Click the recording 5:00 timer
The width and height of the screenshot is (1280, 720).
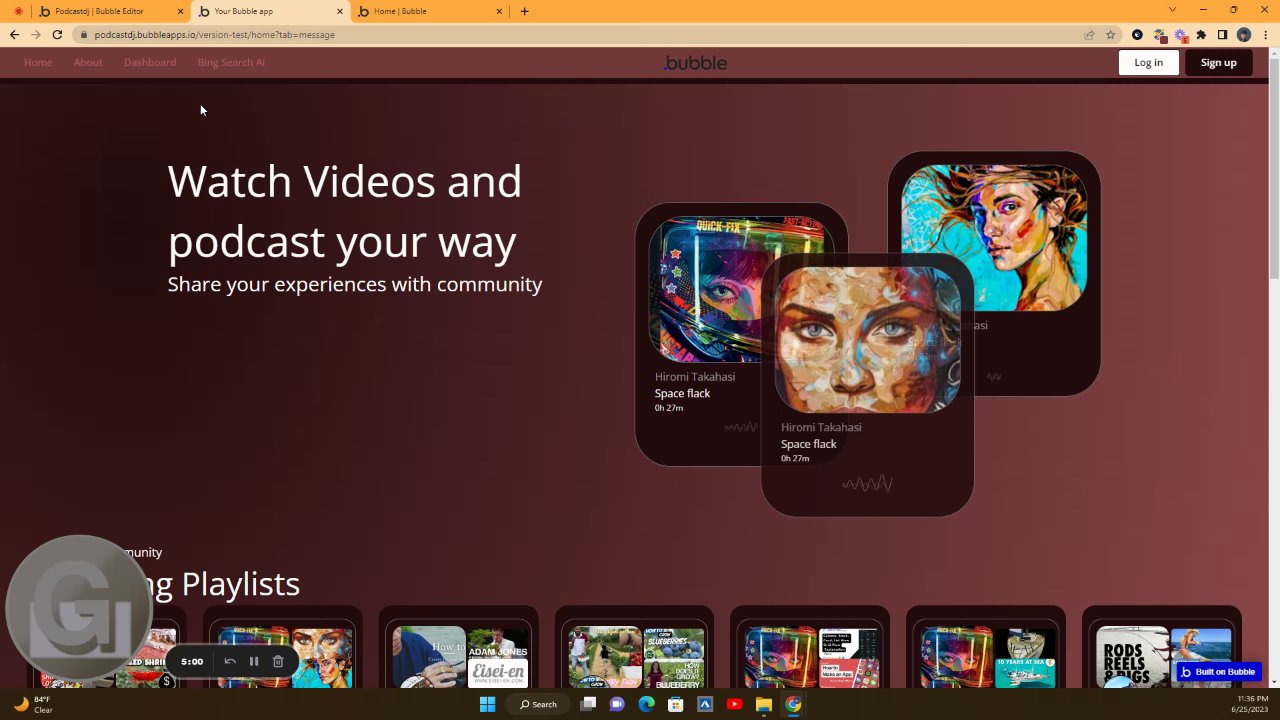(192, 661)
